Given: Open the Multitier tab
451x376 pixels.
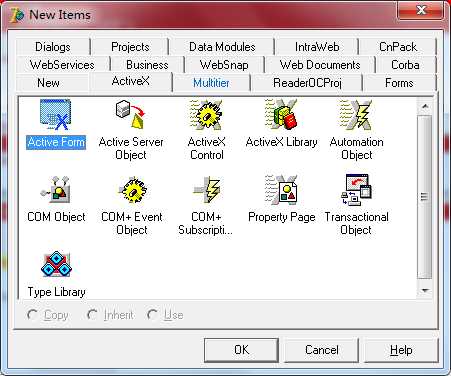Looking at the screenshot, I should point(211,83).
